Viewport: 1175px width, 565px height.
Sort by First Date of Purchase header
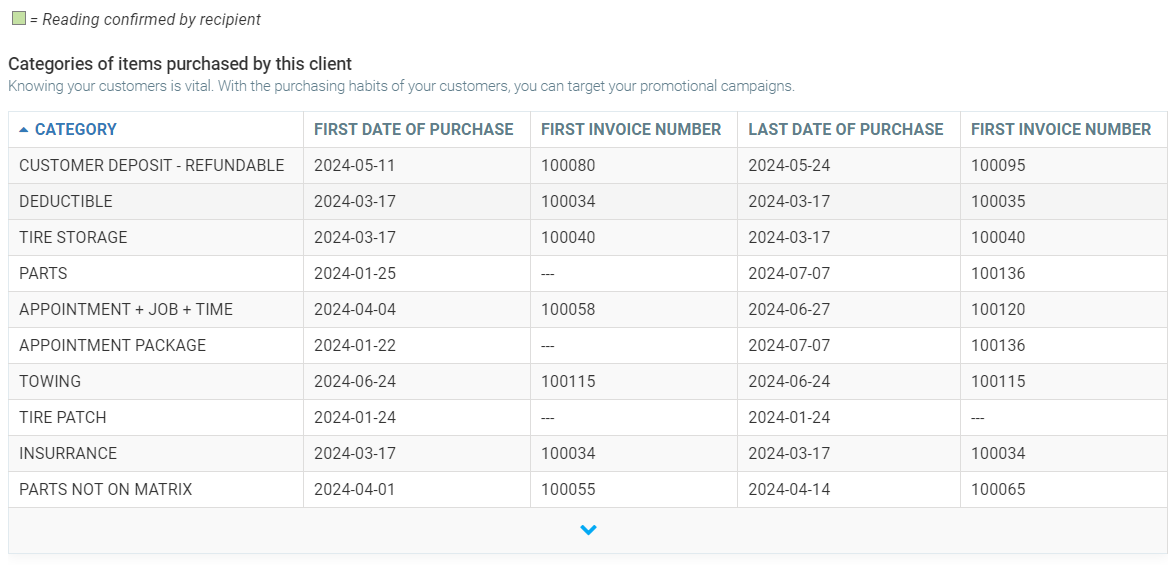pyautogui.click(x=413, y=130)
